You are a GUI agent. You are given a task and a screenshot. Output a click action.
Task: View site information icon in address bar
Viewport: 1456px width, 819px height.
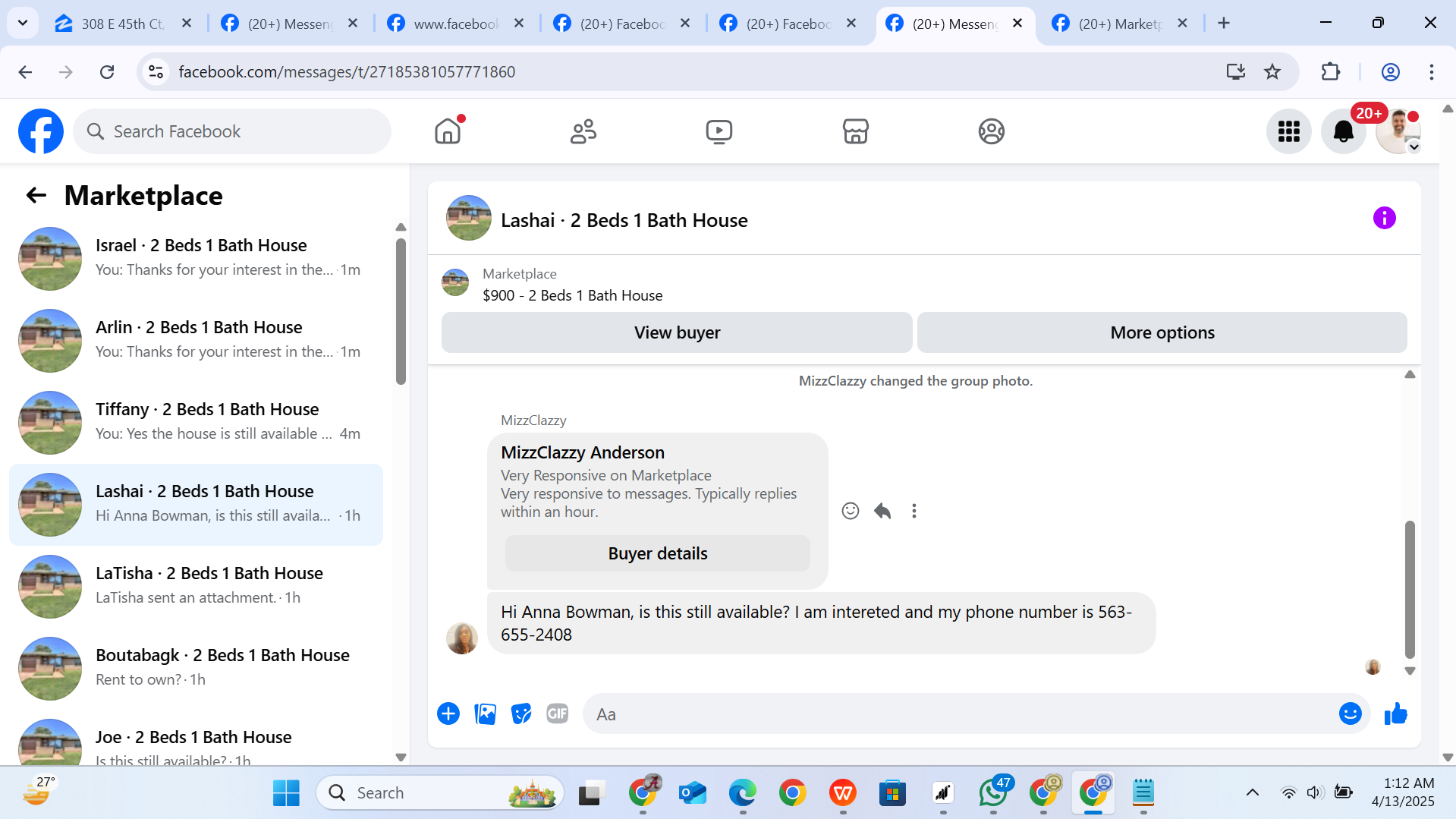[156, 72]
